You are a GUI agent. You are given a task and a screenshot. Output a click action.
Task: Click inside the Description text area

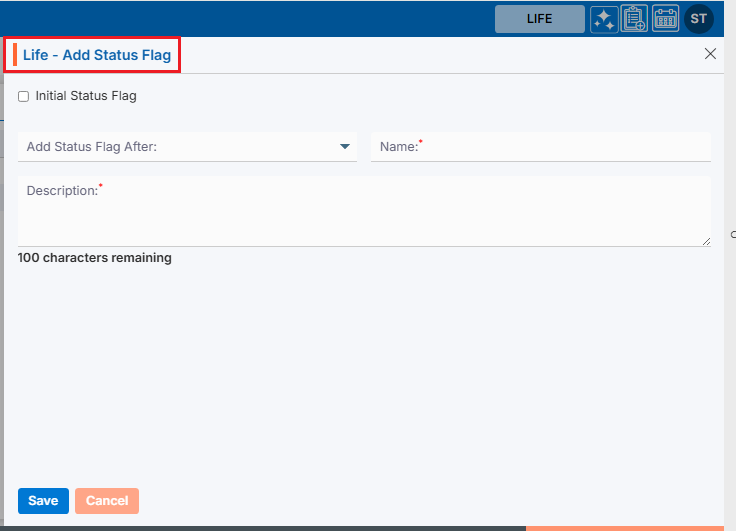point(364,215)
